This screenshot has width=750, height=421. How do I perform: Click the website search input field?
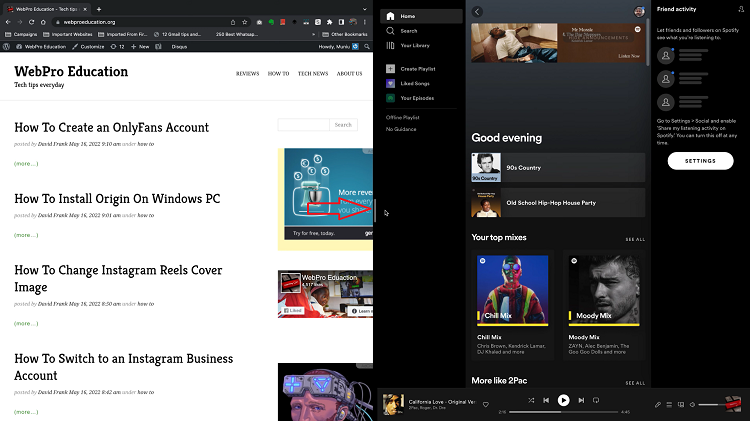pos(303,125)
